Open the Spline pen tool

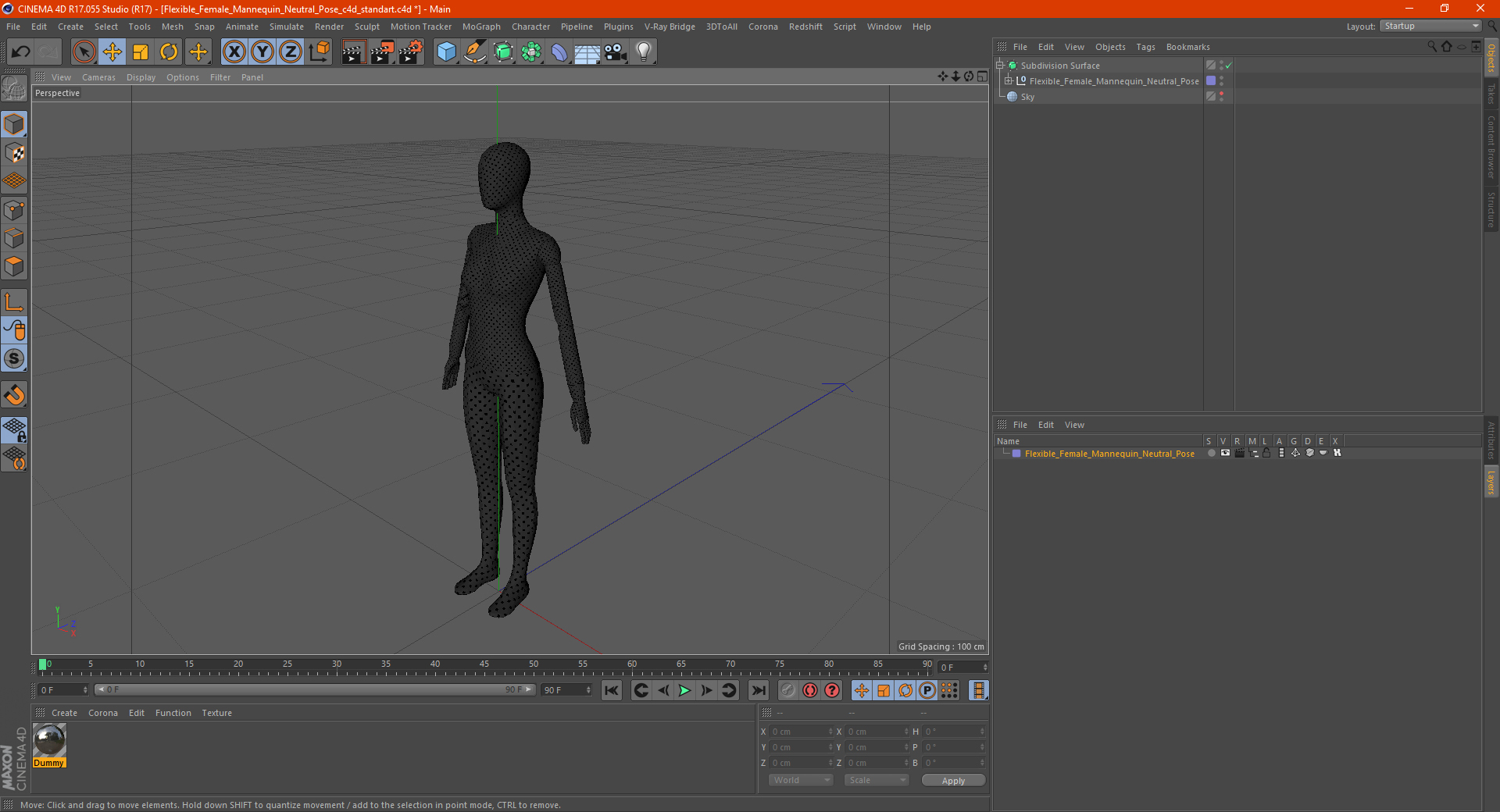(x=475, y=52)
